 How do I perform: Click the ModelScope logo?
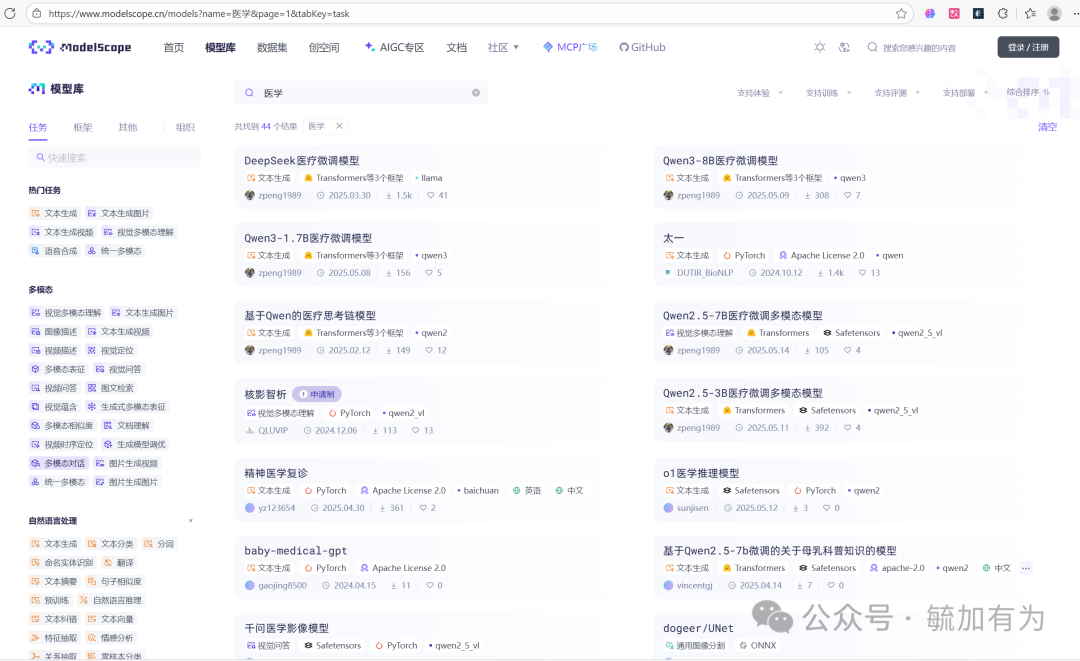pyautogui.click(x=80, y=47)
